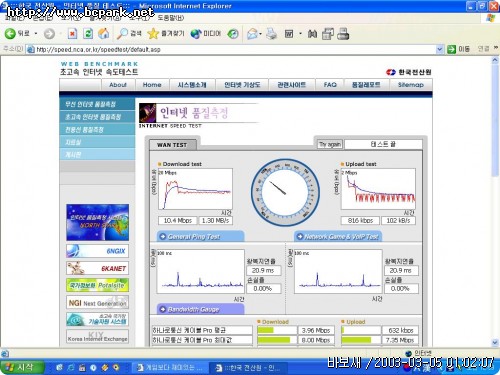Open the Mail envelope toolbar icon
This screenshot has height=375, width=500.
tap(253, 34)
